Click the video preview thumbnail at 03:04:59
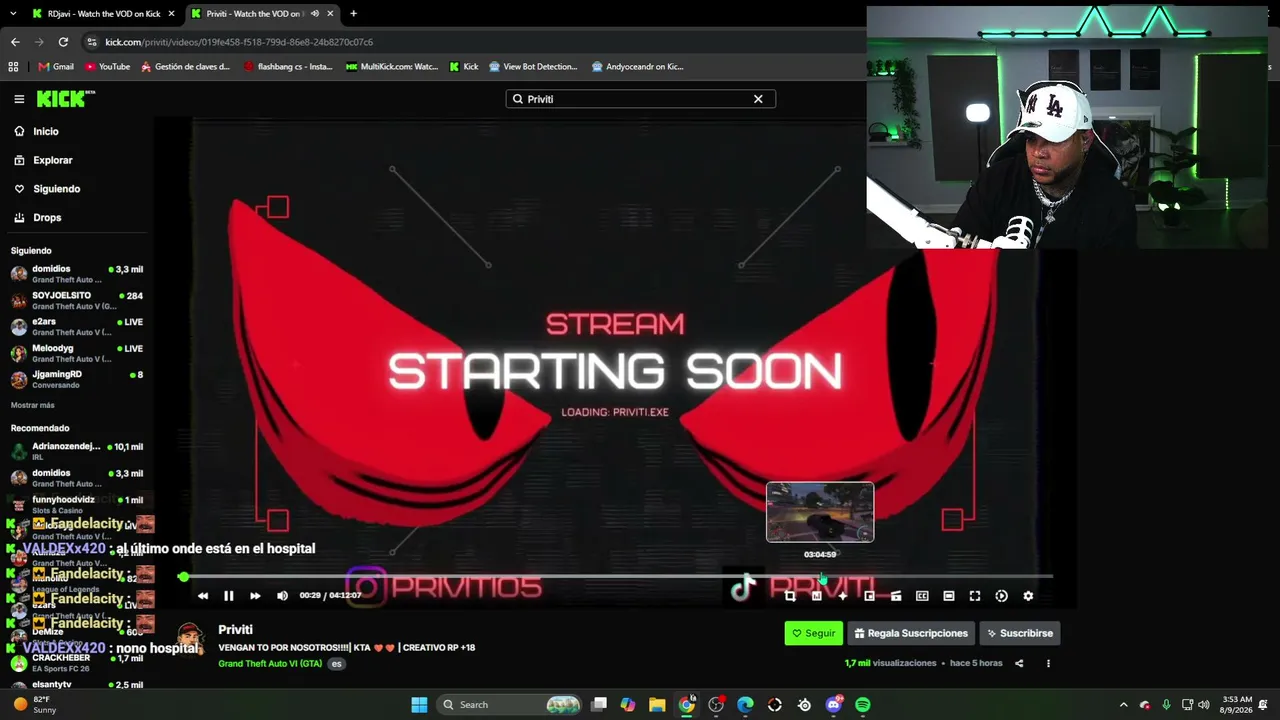The height and width of the screenshot is (720, 1280). point(820,512)
